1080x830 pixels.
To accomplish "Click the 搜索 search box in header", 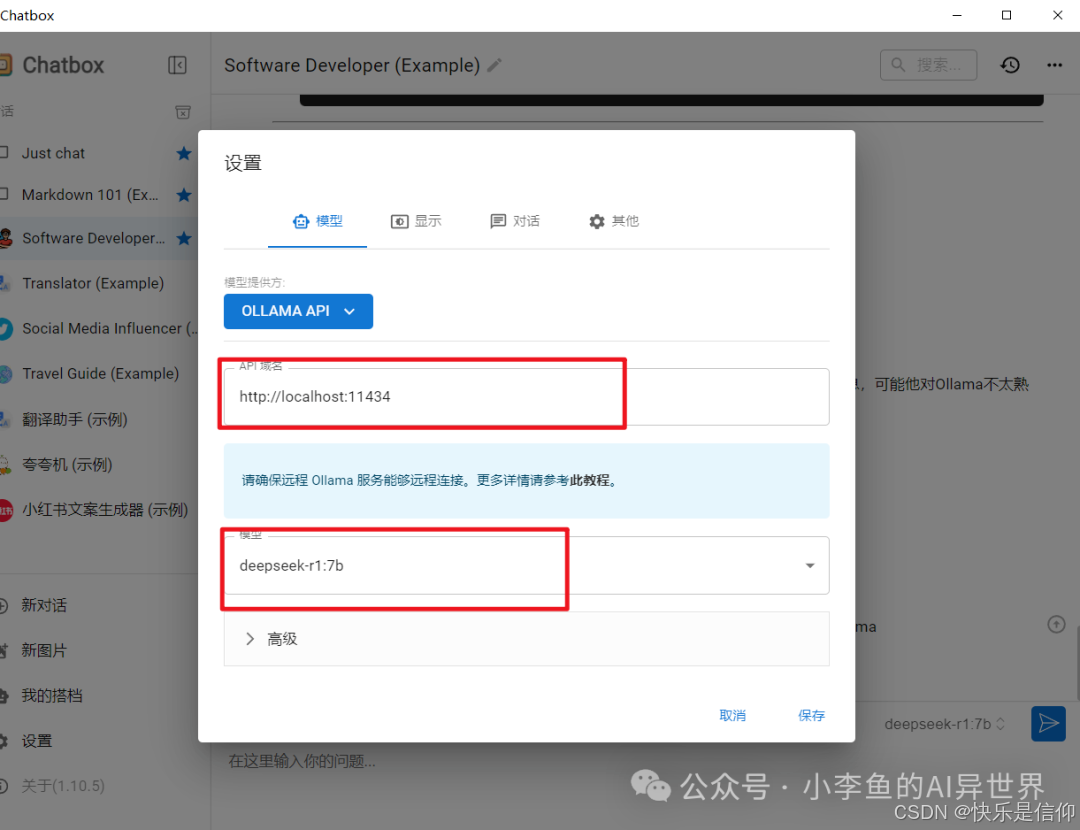I will pyautogui.click(x=928, y=65).
